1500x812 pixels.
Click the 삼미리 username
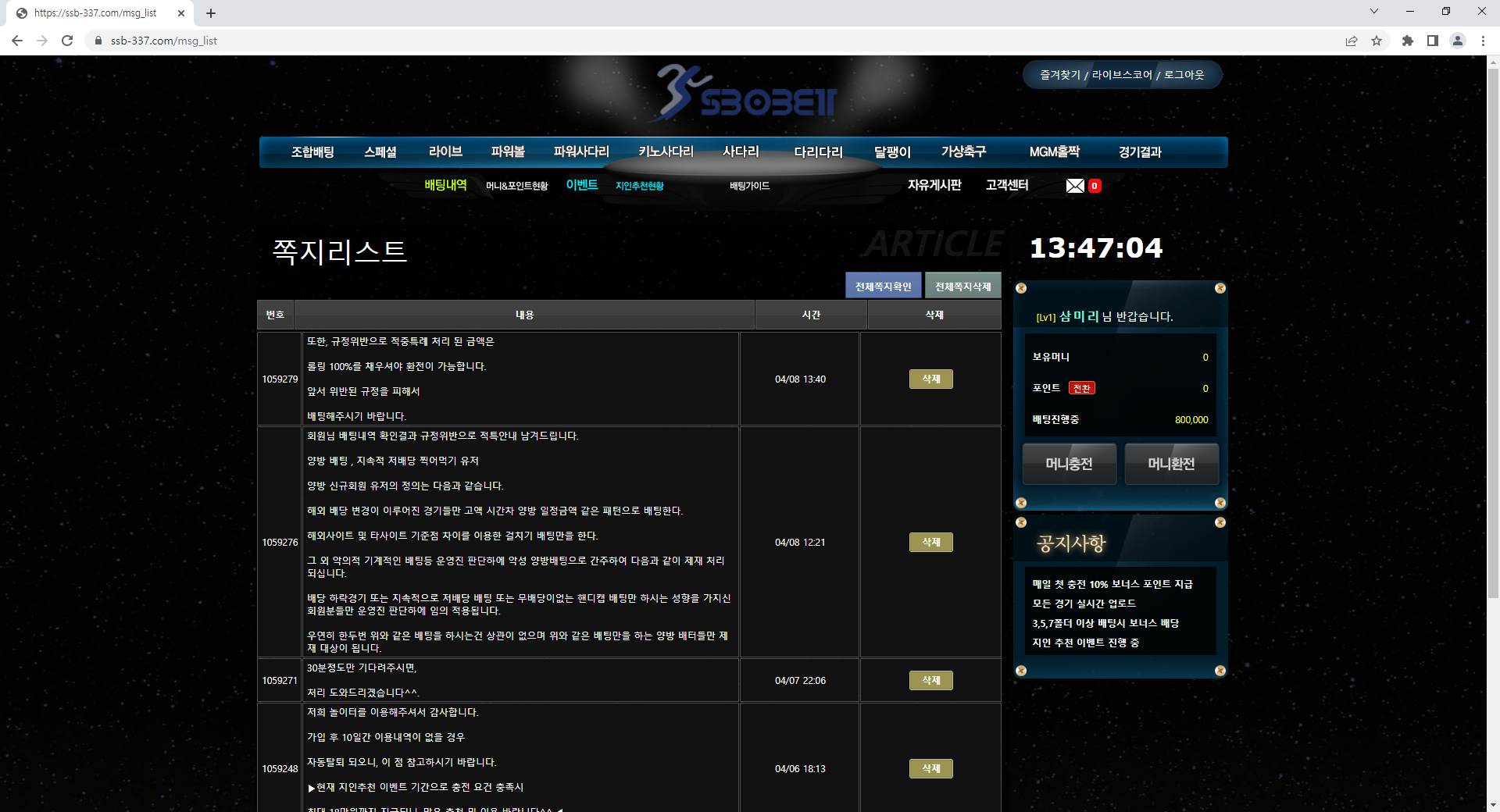tap(1079, 316)
